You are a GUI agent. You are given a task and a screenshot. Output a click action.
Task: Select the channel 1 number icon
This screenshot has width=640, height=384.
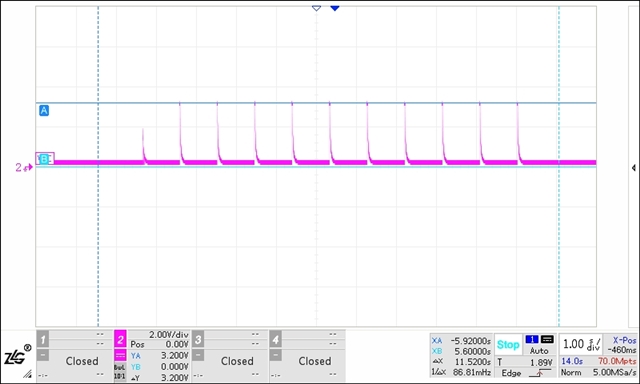43,339
